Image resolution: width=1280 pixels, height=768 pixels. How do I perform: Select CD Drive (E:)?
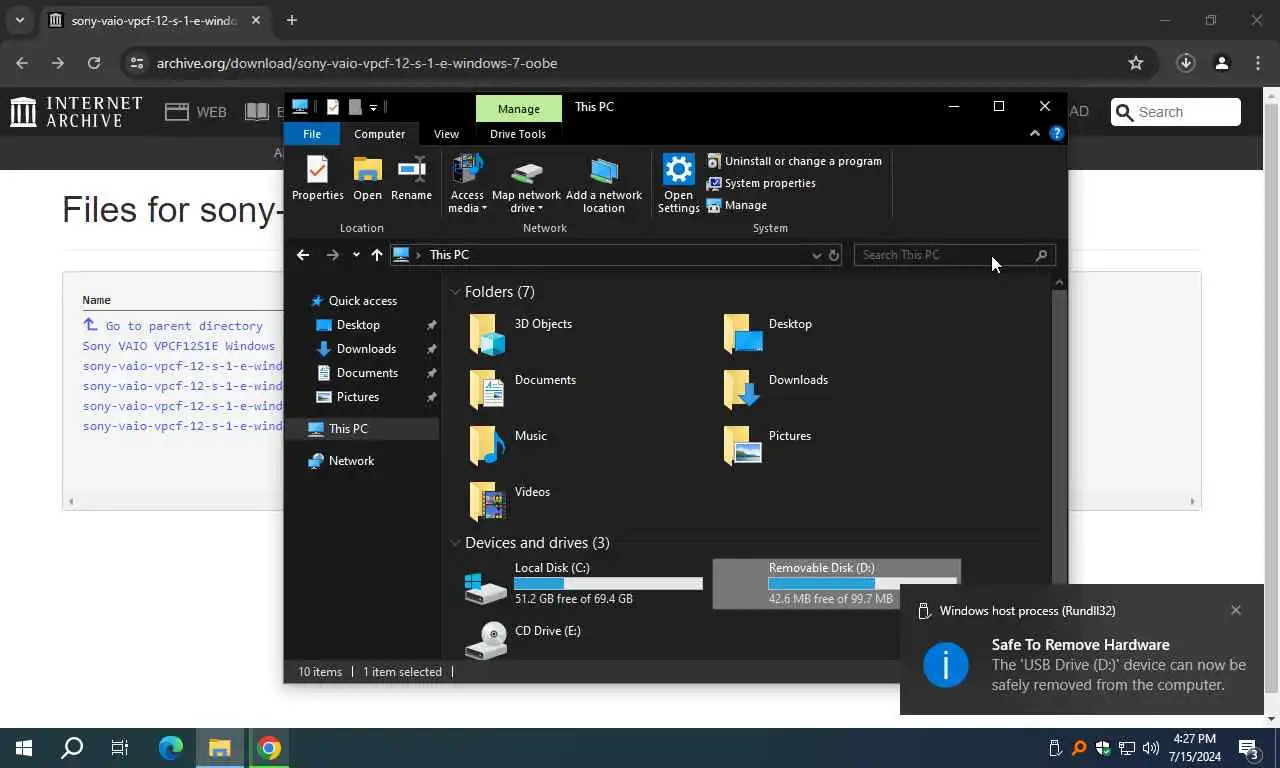click(523, 640)
